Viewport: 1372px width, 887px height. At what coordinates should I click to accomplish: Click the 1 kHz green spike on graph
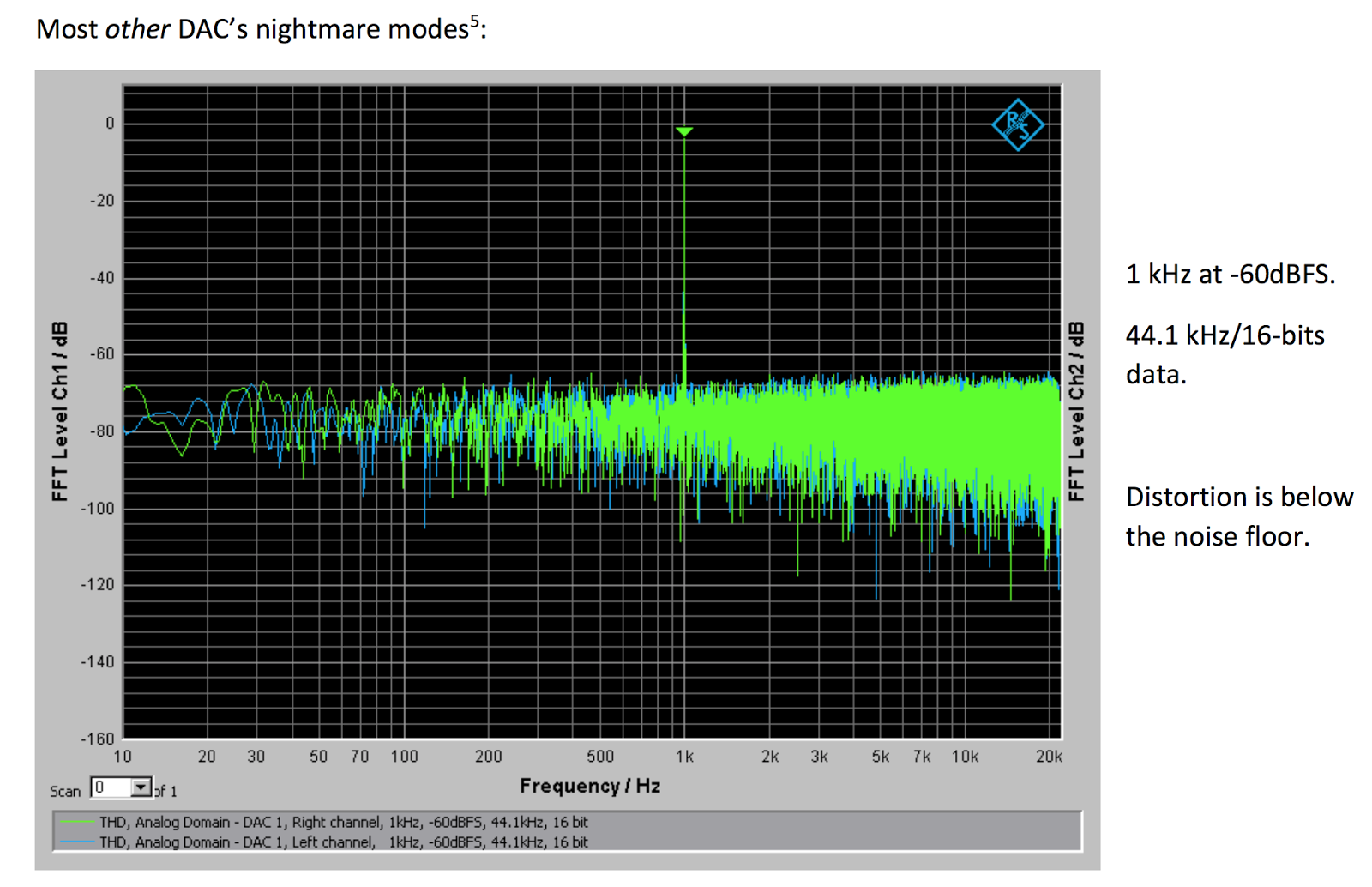[x=683, y=257]
